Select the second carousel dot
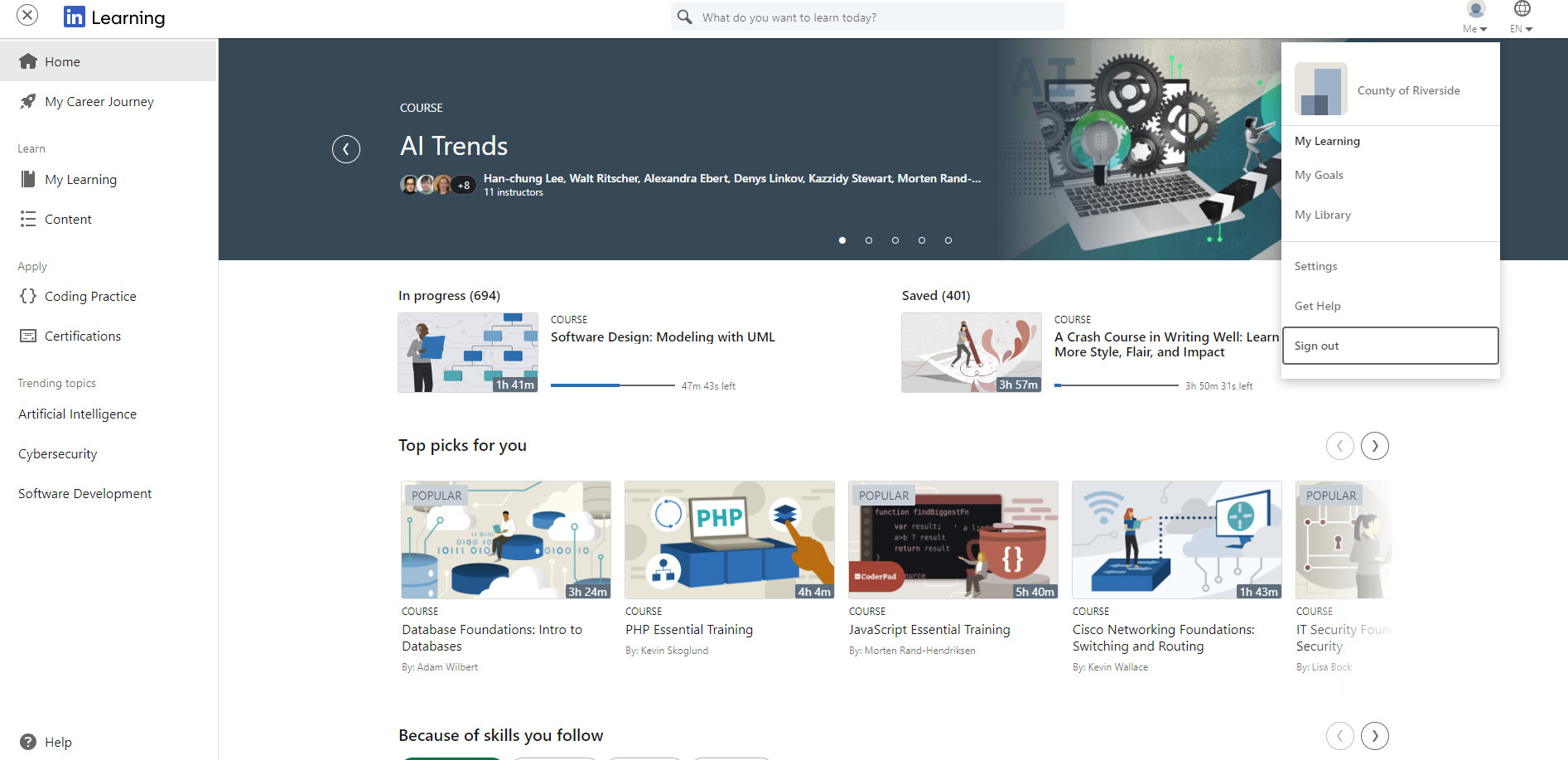 [869, 240]
